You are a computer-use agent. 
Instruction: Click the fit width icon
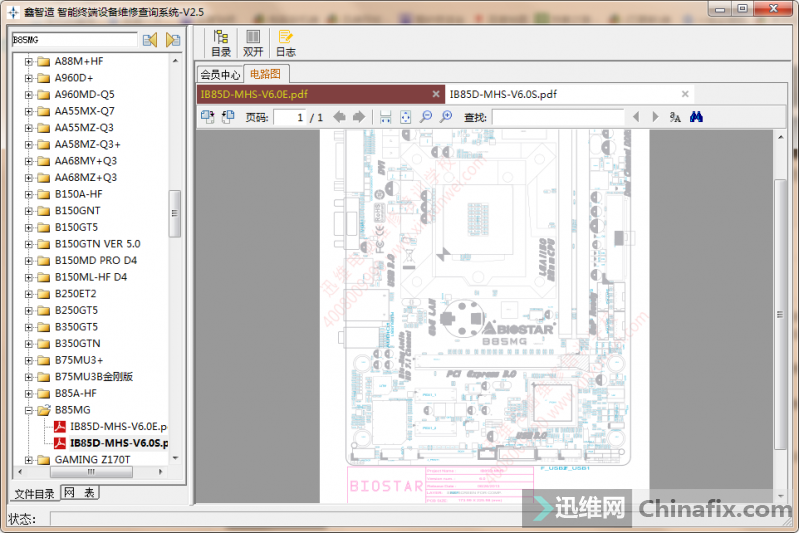coord(386,117)
